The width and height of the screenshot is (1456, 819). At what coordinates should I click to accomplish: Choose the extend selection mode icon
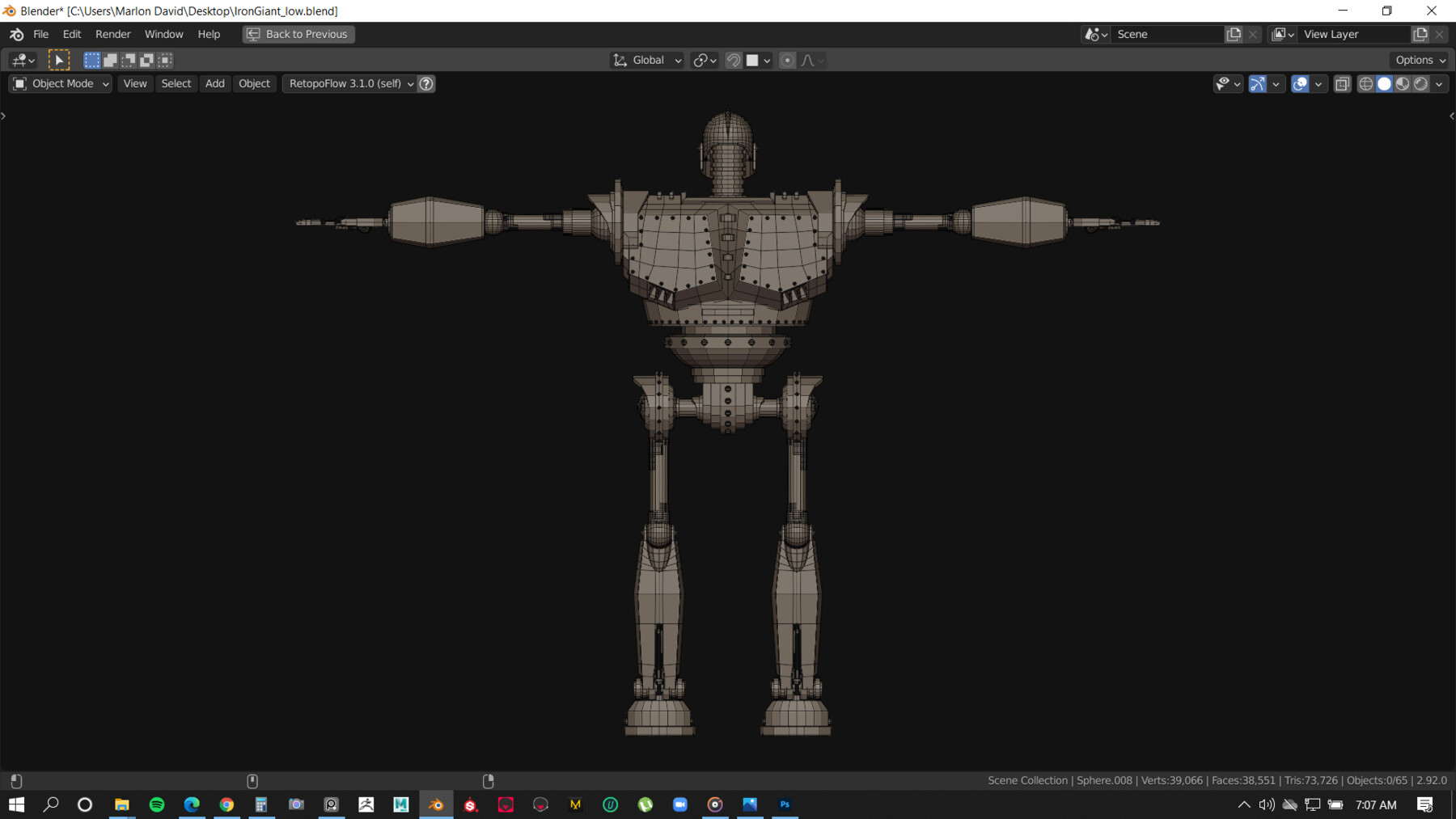pos(110,60)
